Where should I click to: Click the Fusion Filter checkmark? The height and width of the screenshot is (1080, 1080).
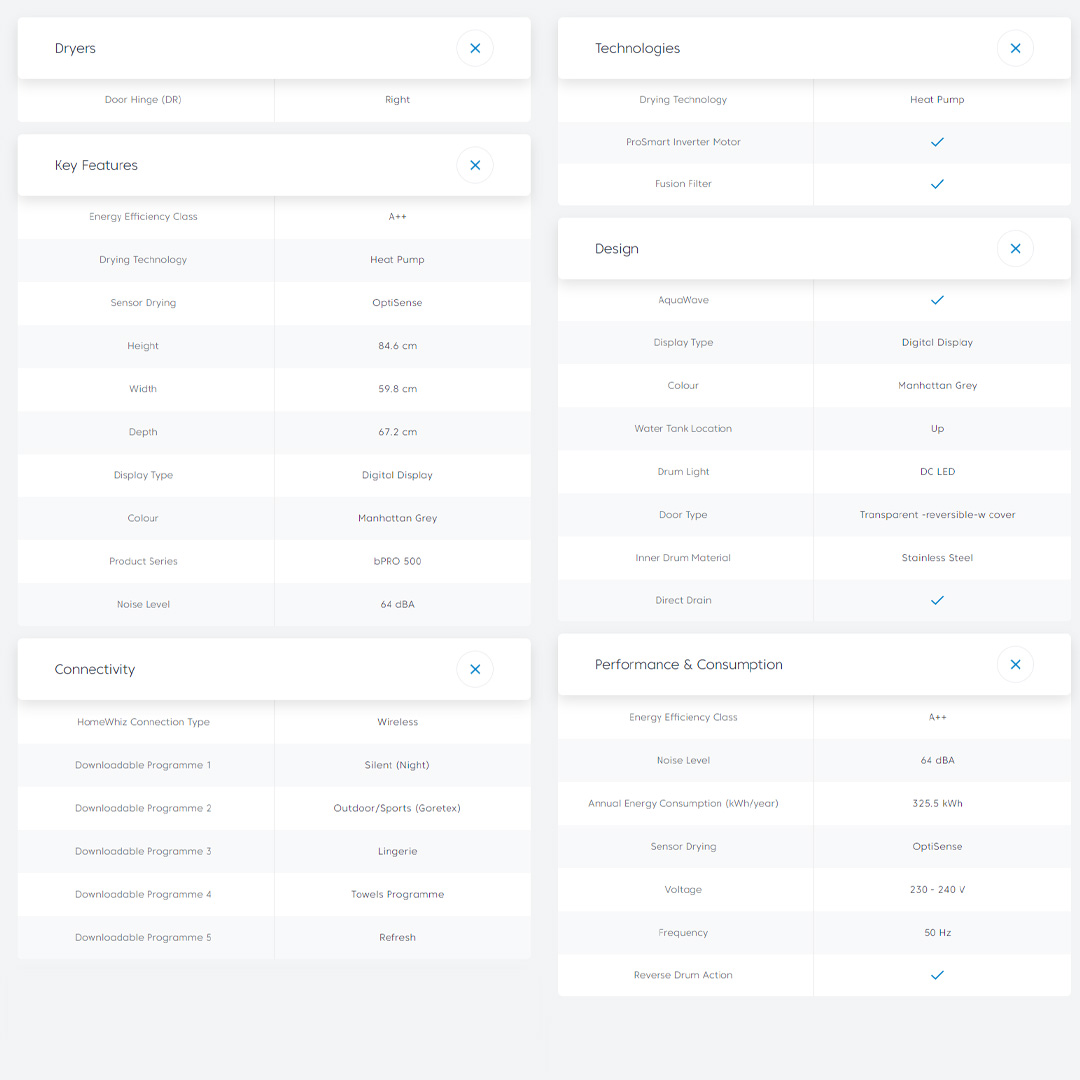tap(937, 184)
